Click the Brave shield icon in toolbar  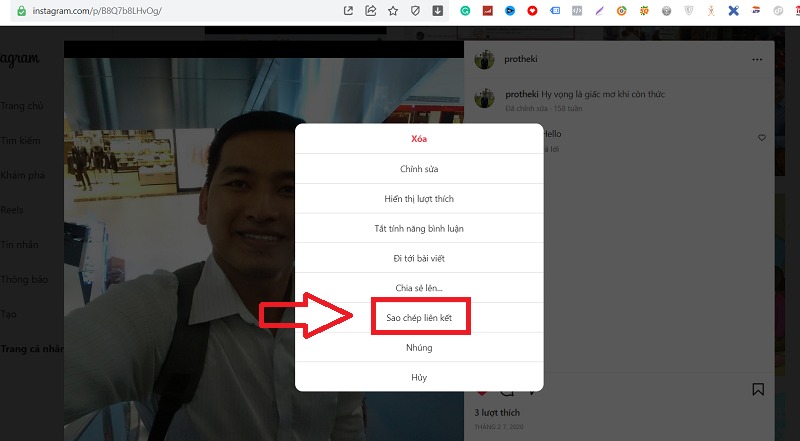(x=415, y=11)
